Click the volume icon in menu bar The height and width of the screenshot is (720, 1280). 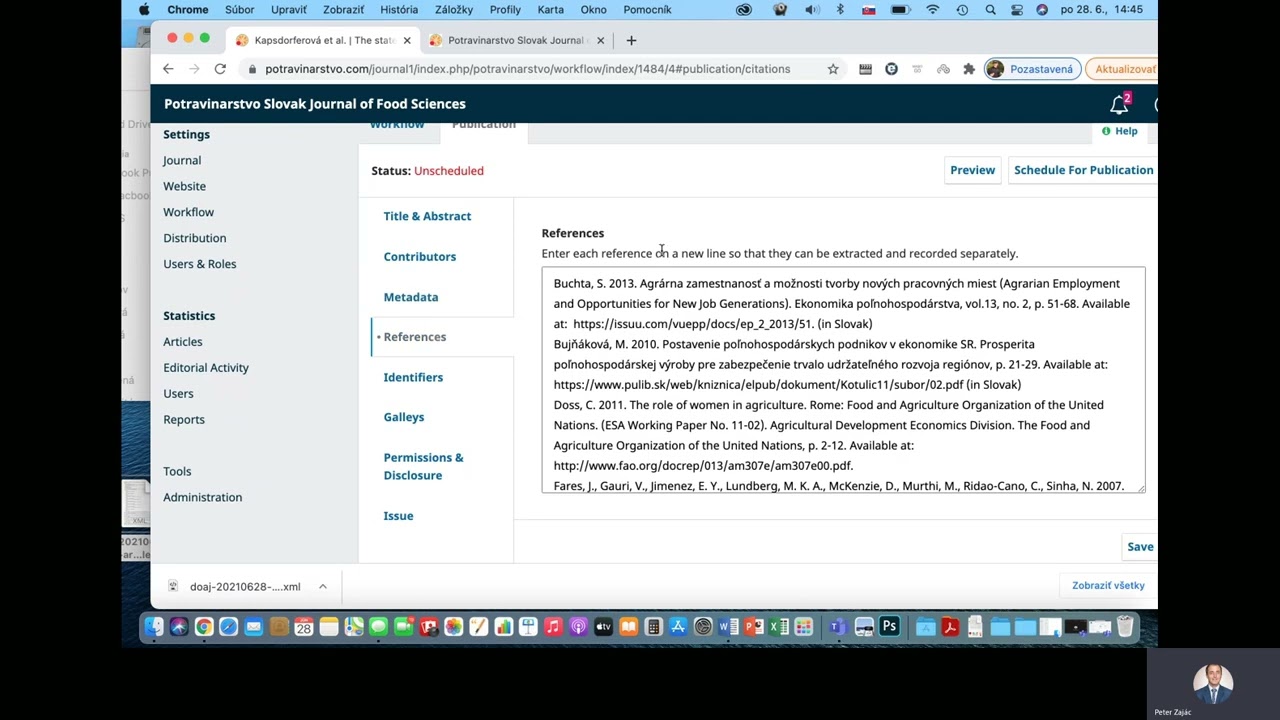[812, 10]
